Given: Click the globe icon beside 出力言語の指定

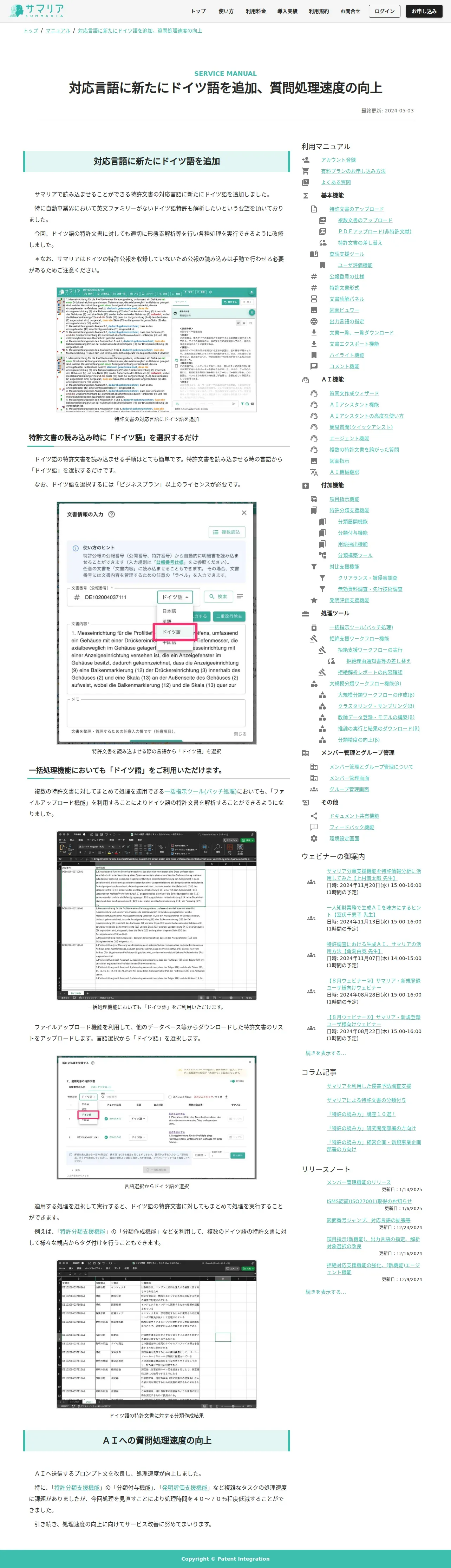Looking at the screenshot, I should pos(314,321).
